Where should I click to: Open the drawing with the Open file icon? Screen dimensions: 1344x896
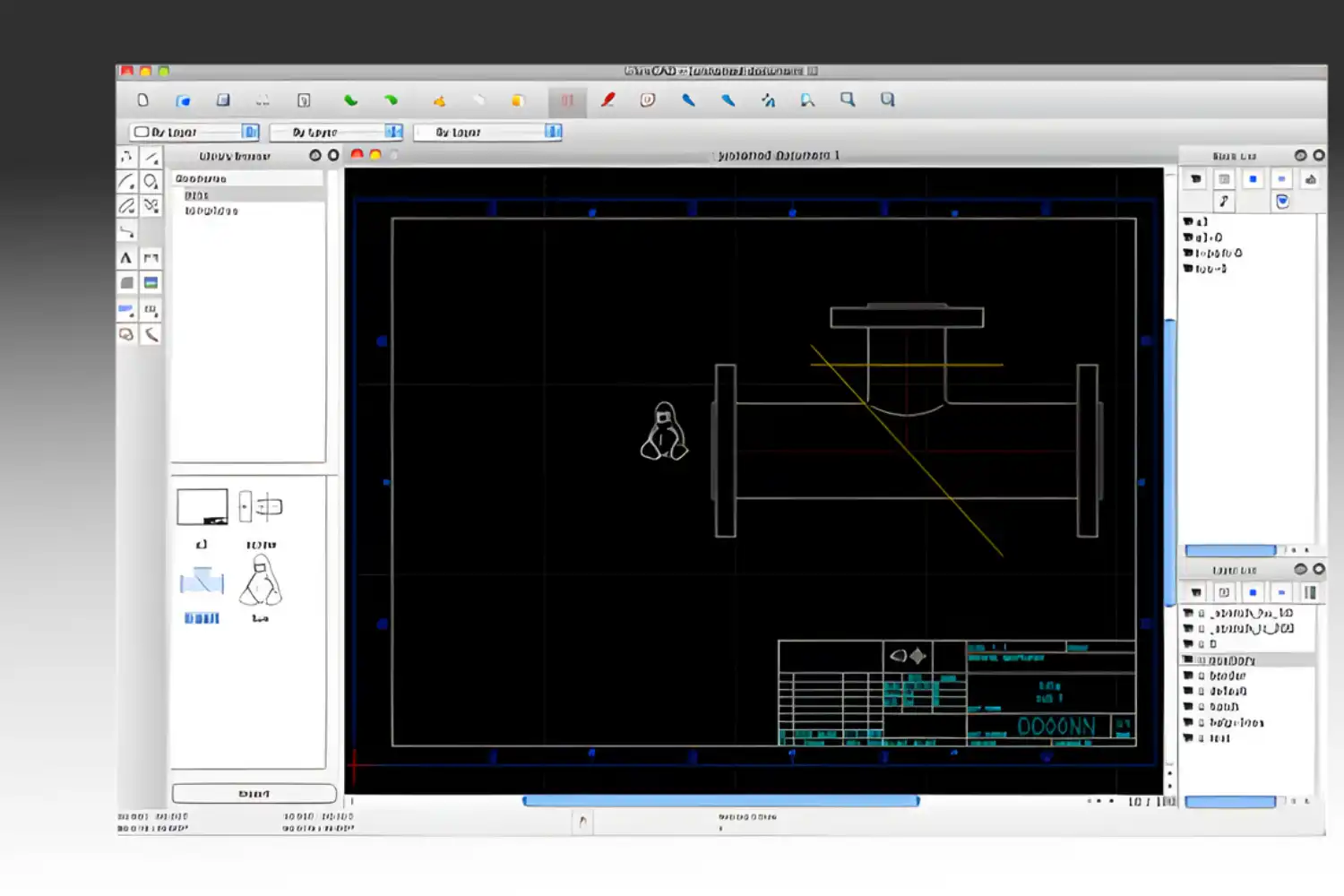tap(185, 99)
